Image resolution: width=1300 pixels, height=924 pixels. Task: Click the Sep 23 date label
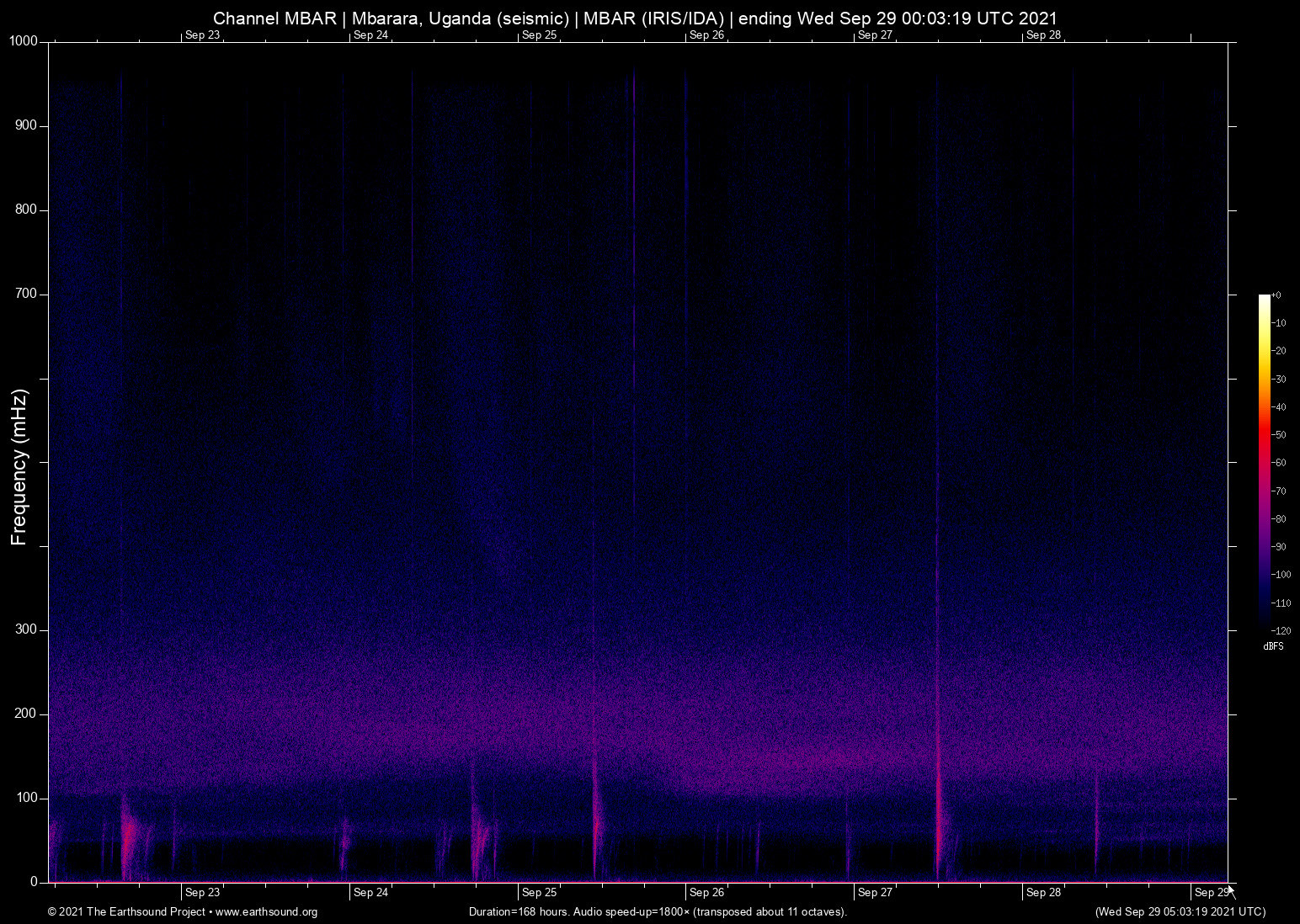201,892
